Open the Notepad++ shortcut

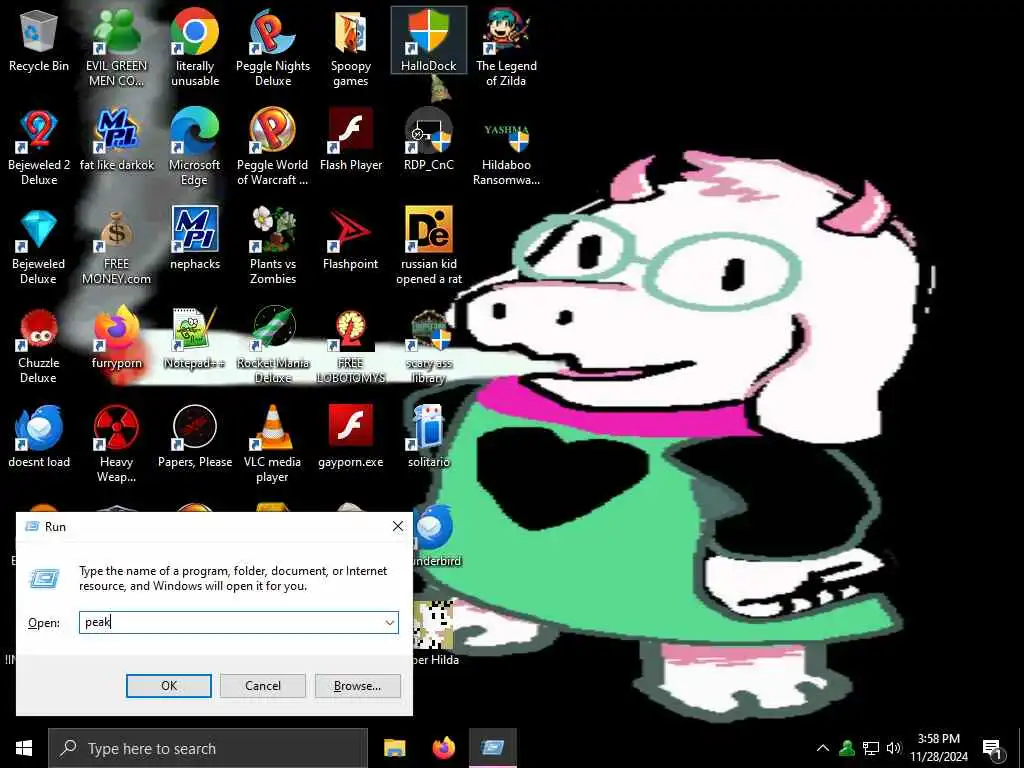click(x=195, y=338)
